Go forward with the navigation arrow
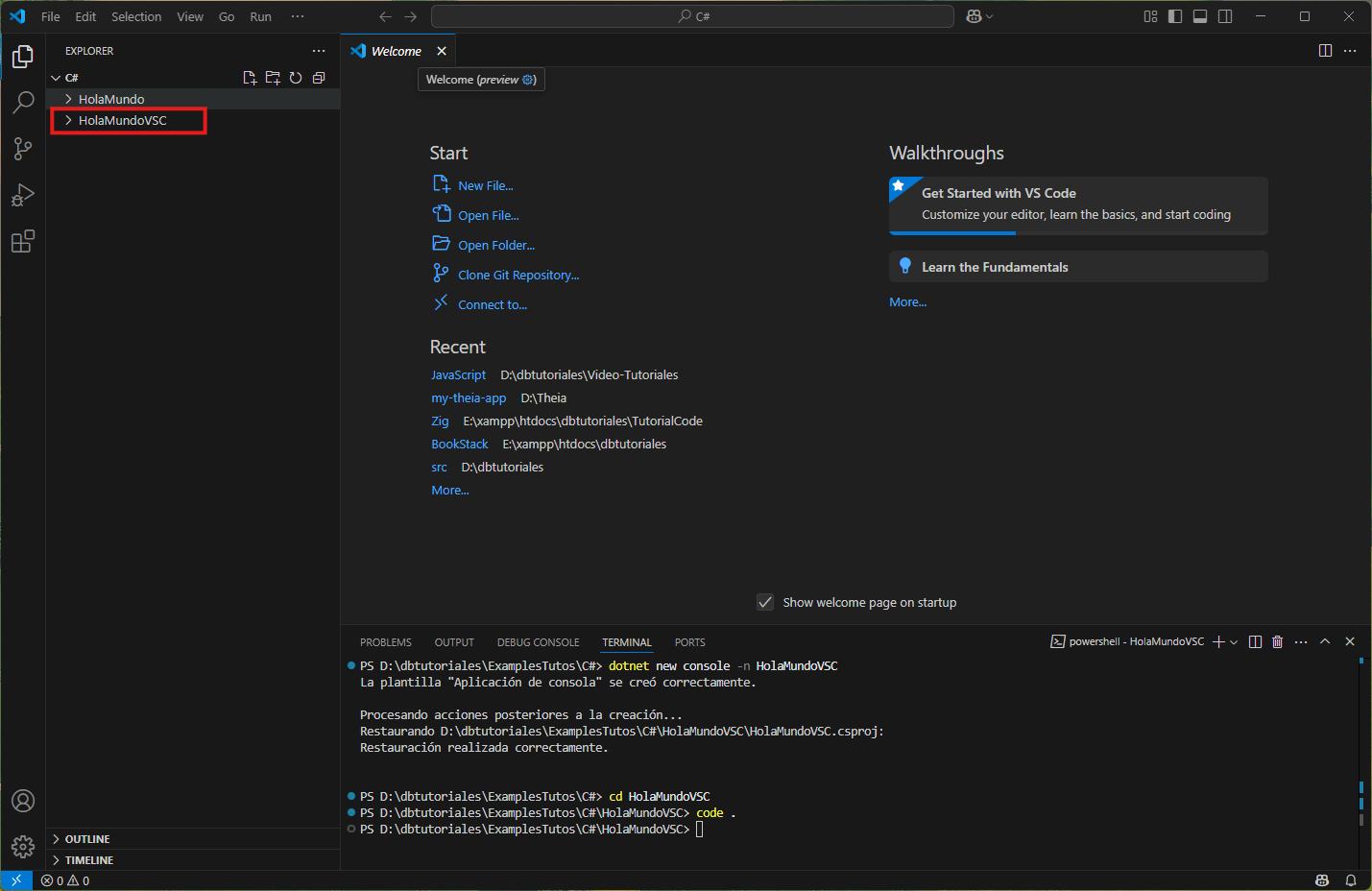This screenshot has width=1372, height=891. click(x=411, y=16)
